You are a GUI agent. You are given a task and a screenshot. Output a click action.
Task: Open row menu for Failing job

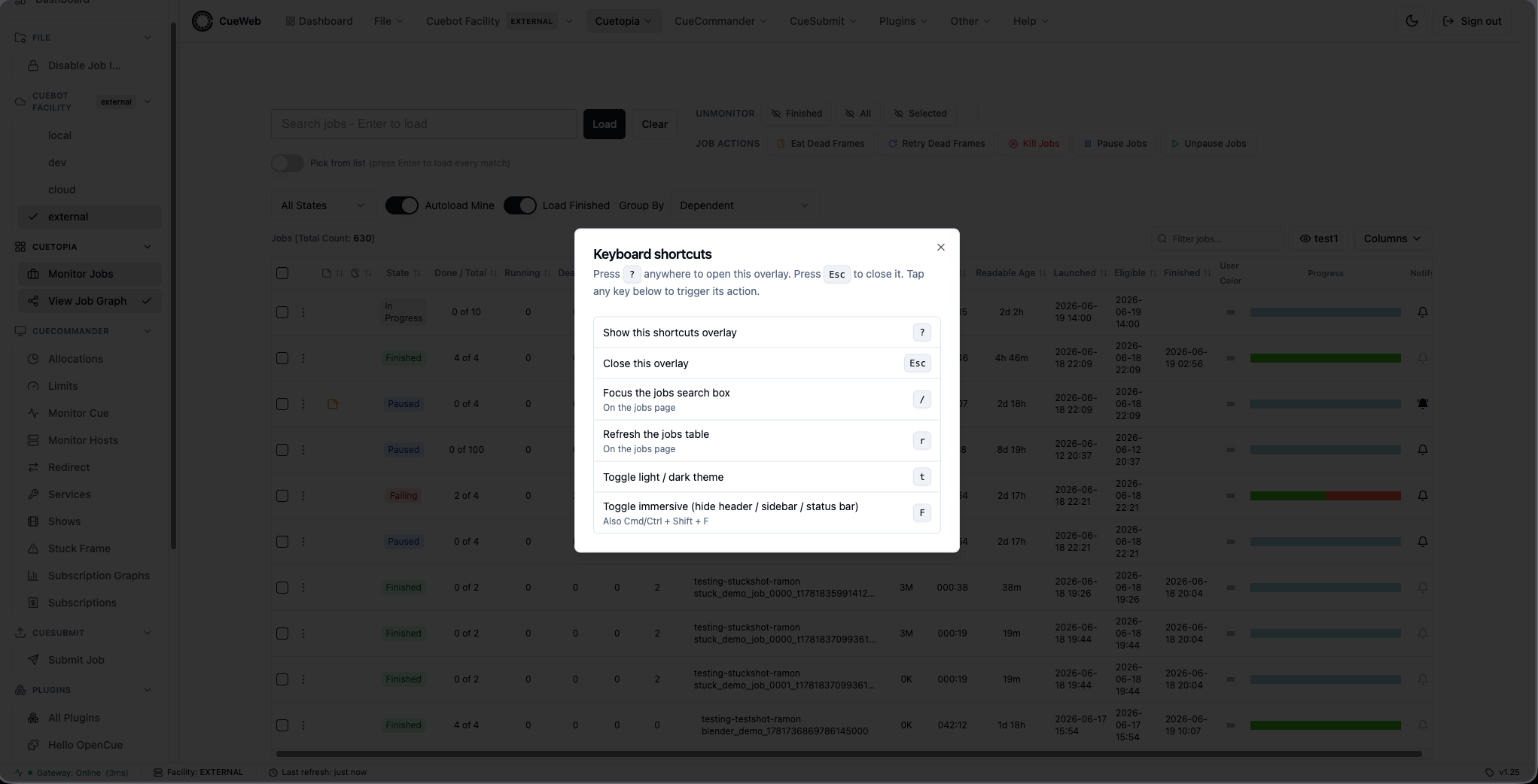303,496
